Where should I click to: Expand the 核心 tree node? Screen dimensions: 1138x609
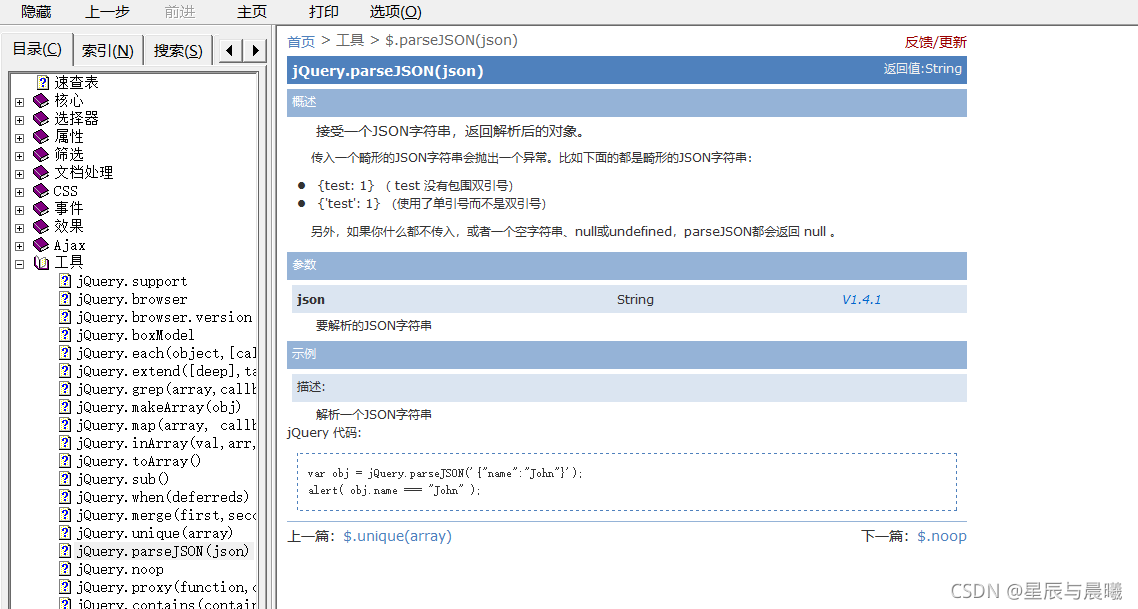click(x=20, y=102)
